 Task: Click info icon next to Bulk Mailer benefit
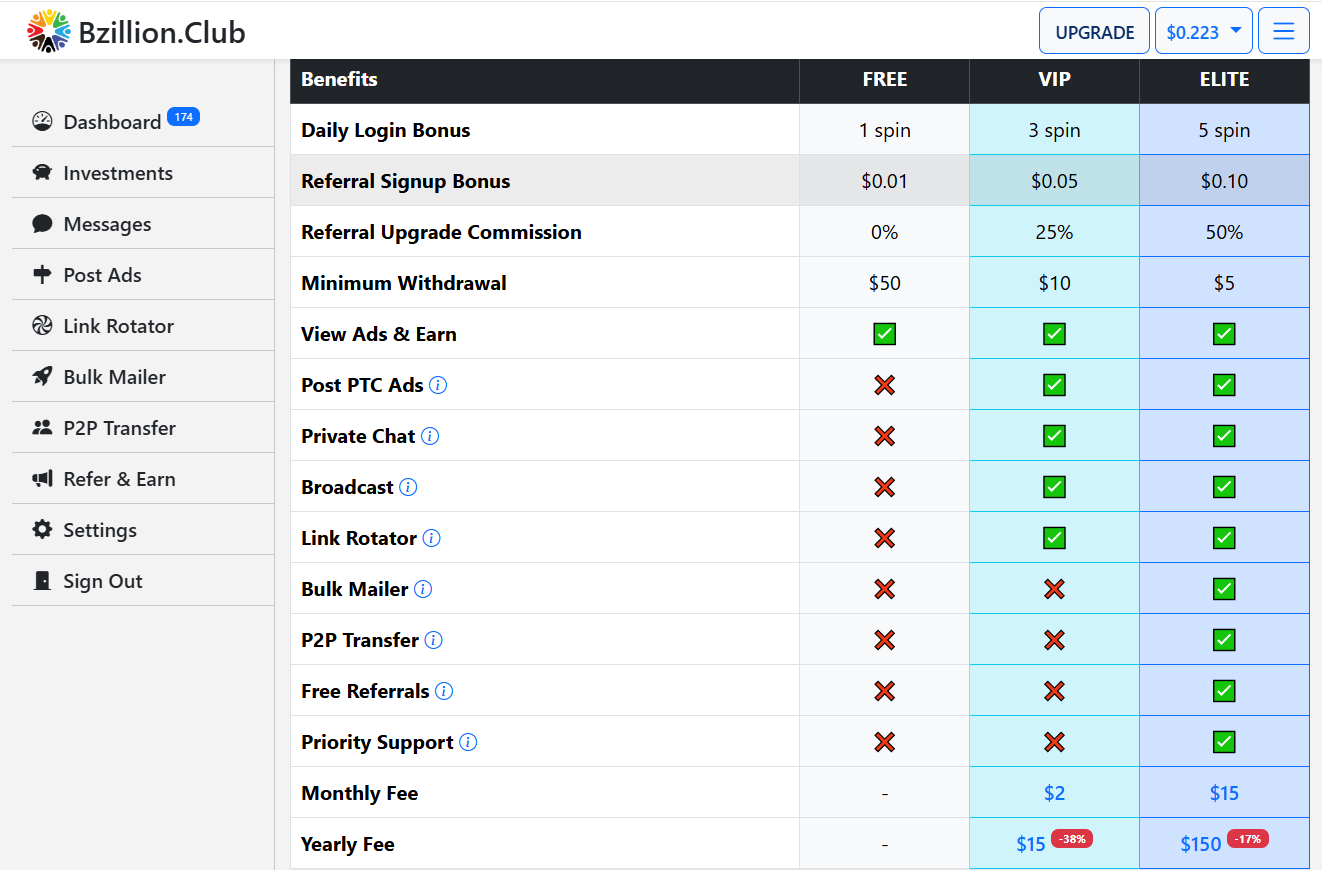tap(423, 589)
